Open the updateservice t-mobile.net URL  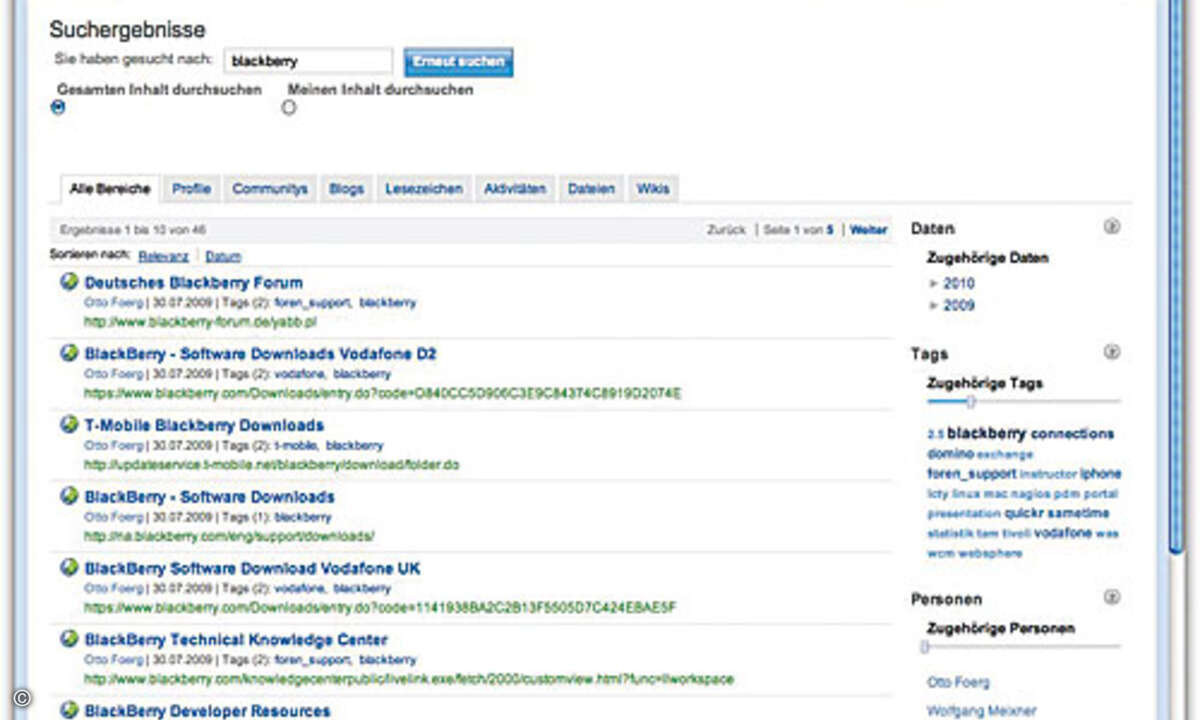pos(272,465)
